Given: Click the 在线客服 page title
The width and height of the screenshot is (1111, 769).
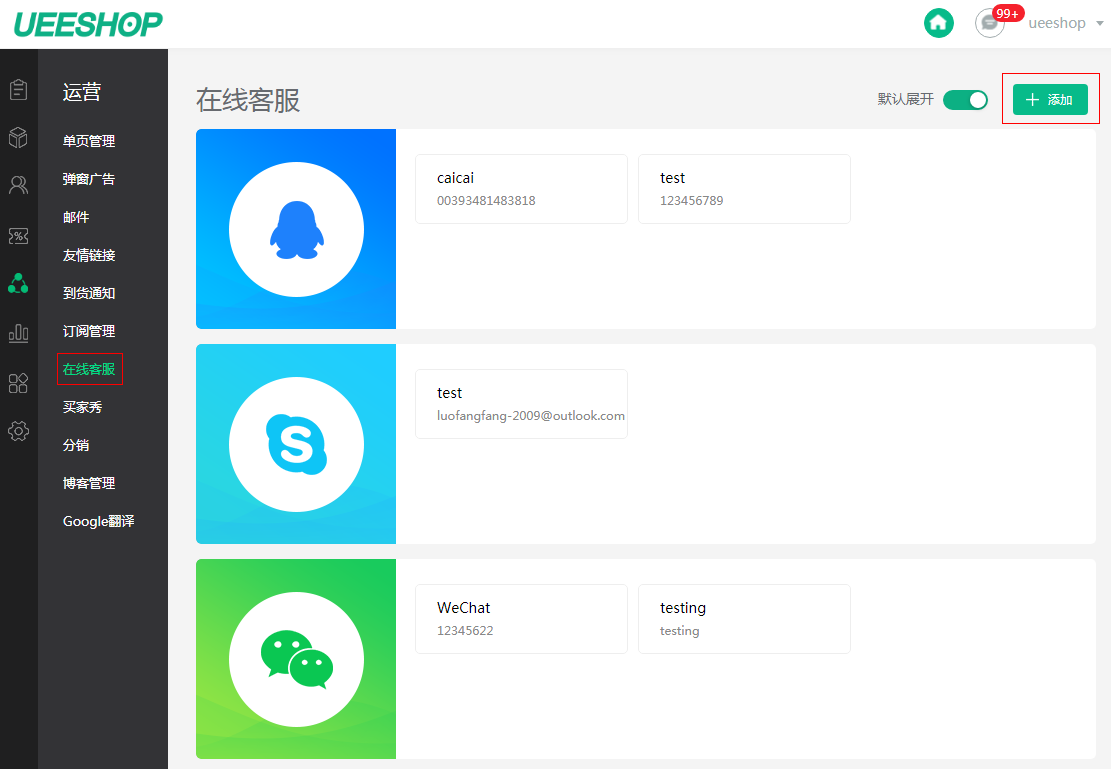Looking at the screenshot, I should [x=248, y=100].
